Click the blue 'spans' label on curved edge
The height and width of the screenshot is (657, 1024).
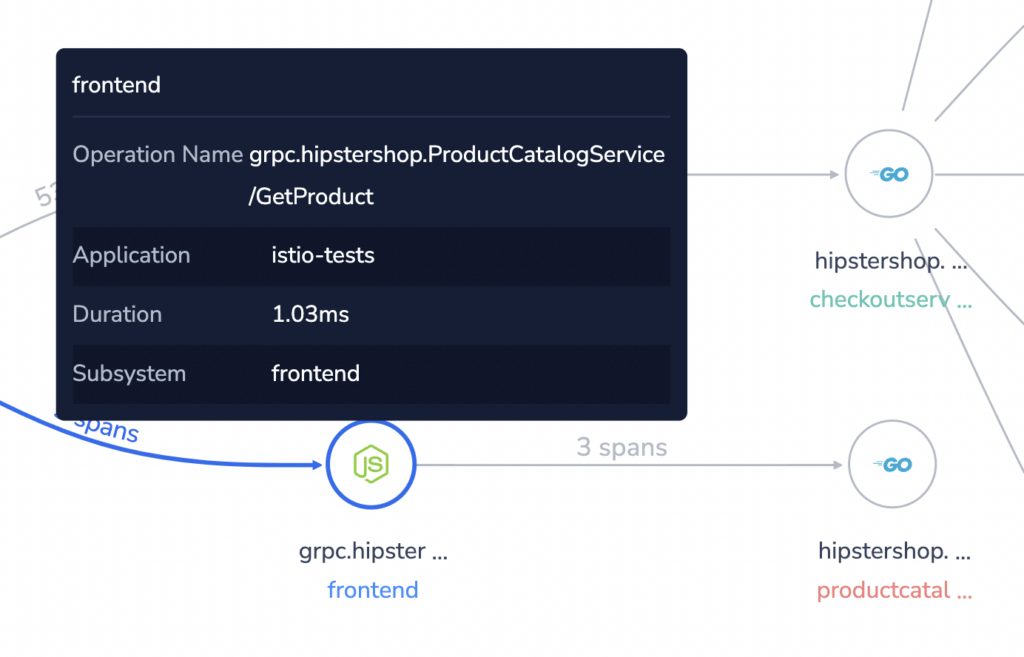(106, 429)
